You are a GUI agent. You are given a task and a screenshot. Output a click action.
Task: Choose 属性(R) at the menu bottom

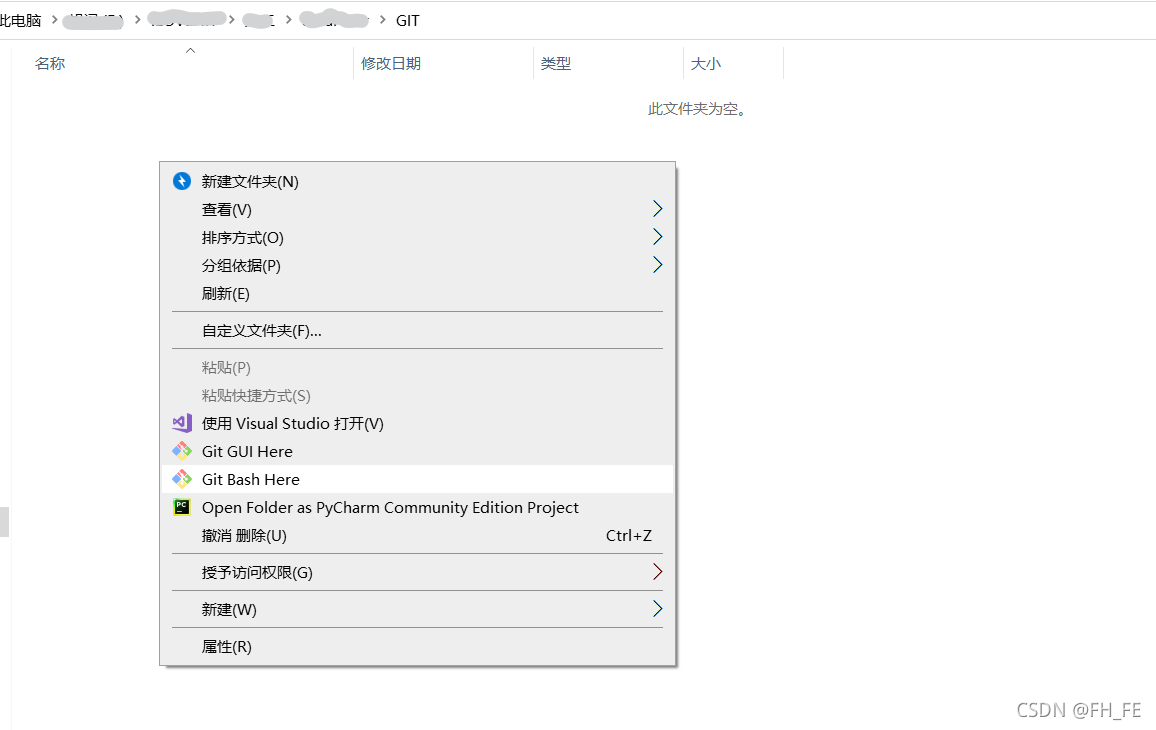[417, 647]
